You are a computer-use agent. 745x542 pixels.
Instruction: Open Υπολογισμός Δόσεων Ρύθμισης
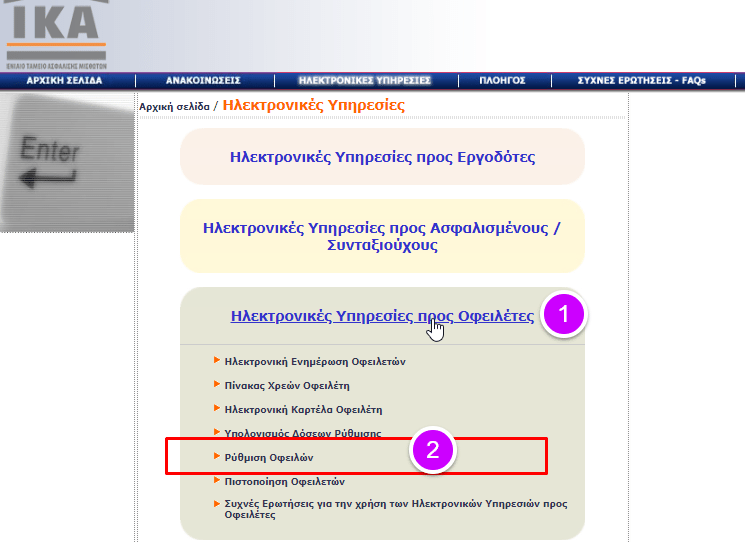coord(303,433)
